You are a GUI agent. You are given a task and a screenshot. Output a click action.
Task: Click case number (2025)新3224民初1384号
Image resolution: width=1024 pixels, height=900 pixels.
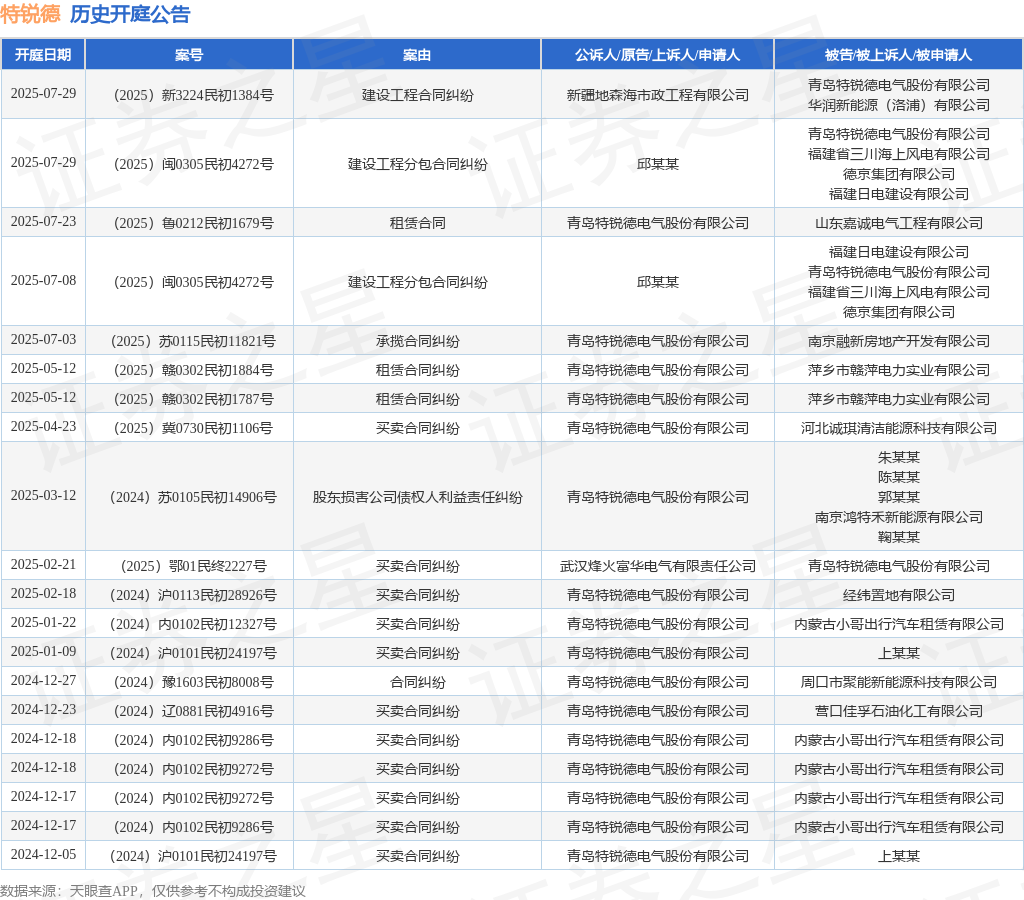(189, 95)
